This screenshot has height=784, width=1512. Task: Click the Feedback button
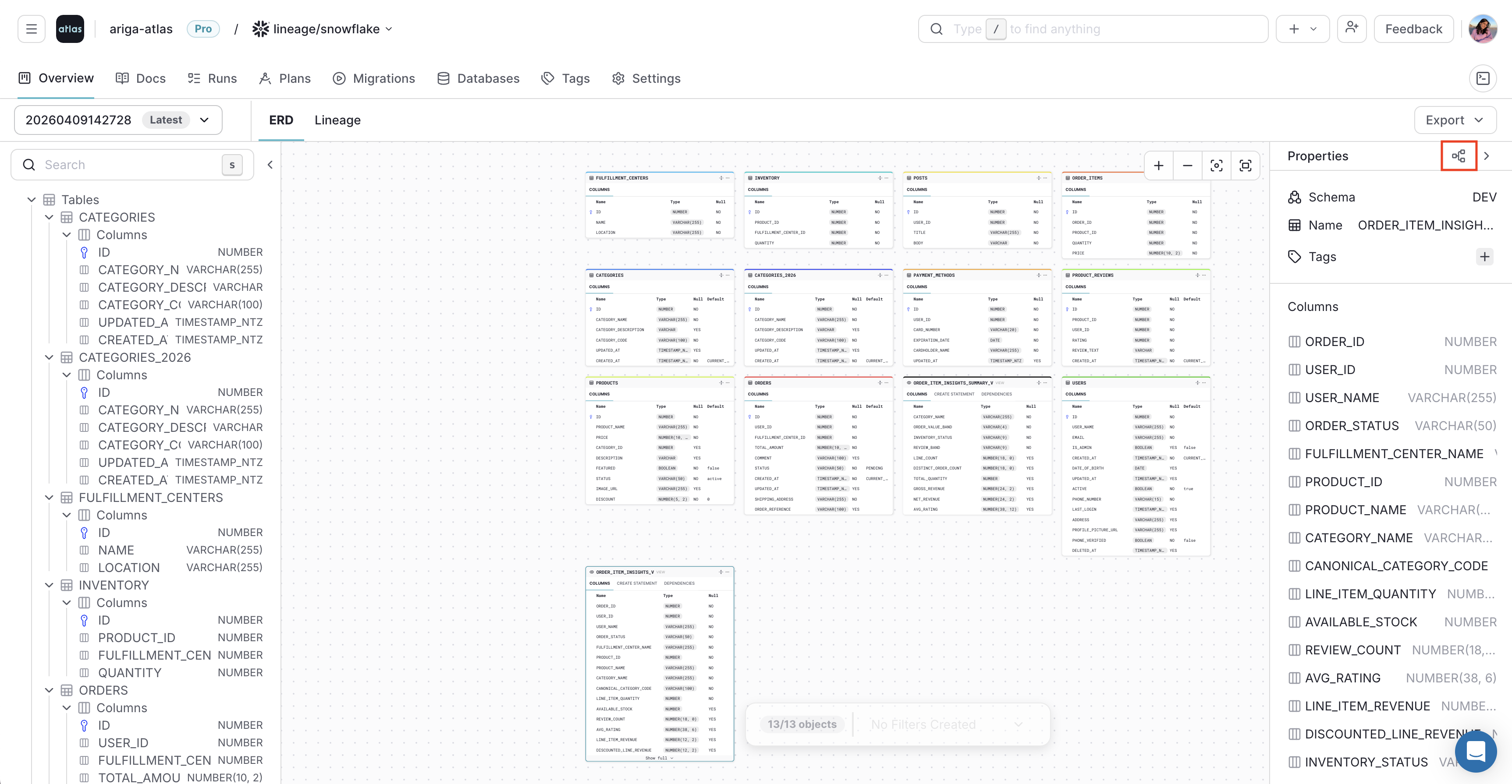[1413, 28]
